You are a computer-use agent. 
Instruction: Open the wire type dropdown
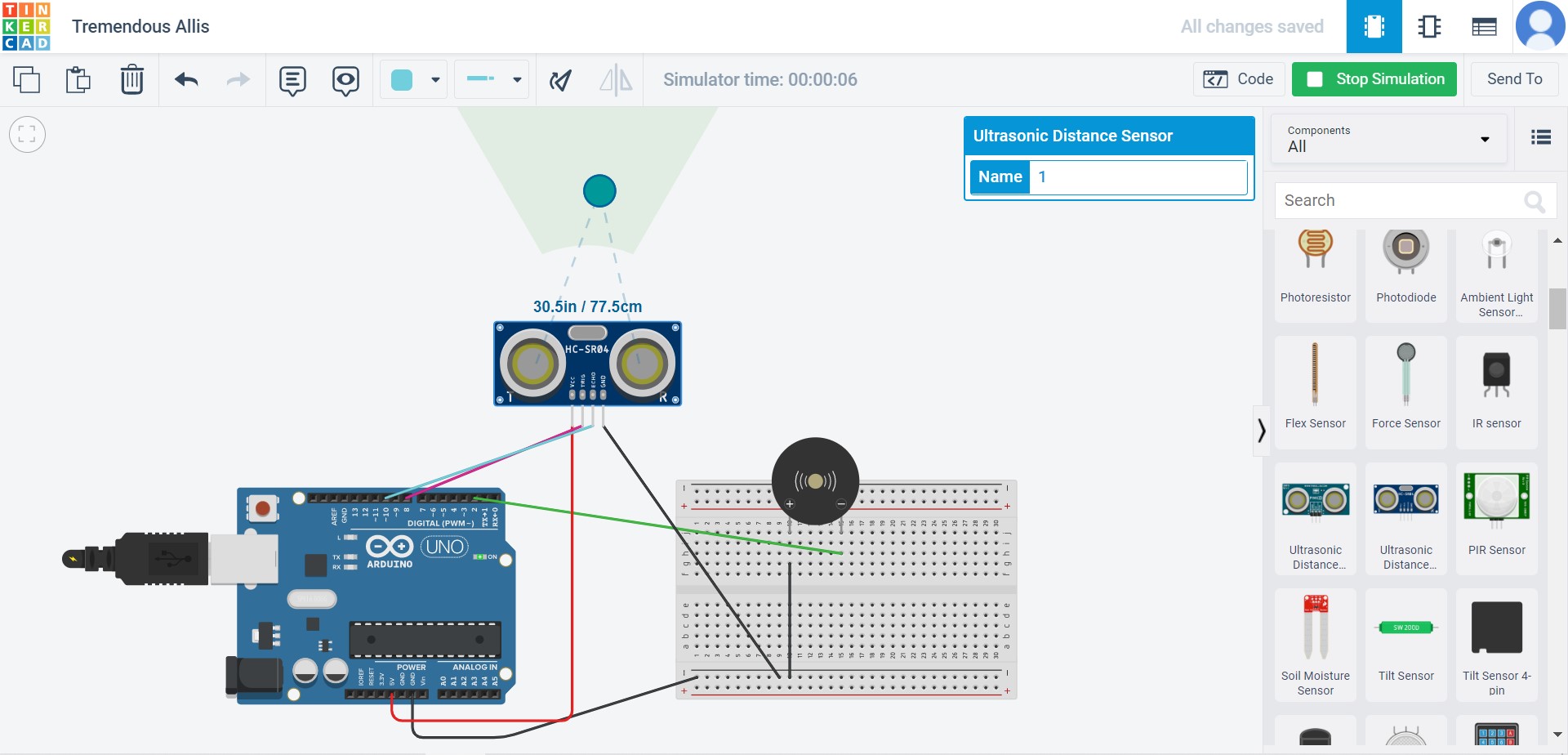492,79
